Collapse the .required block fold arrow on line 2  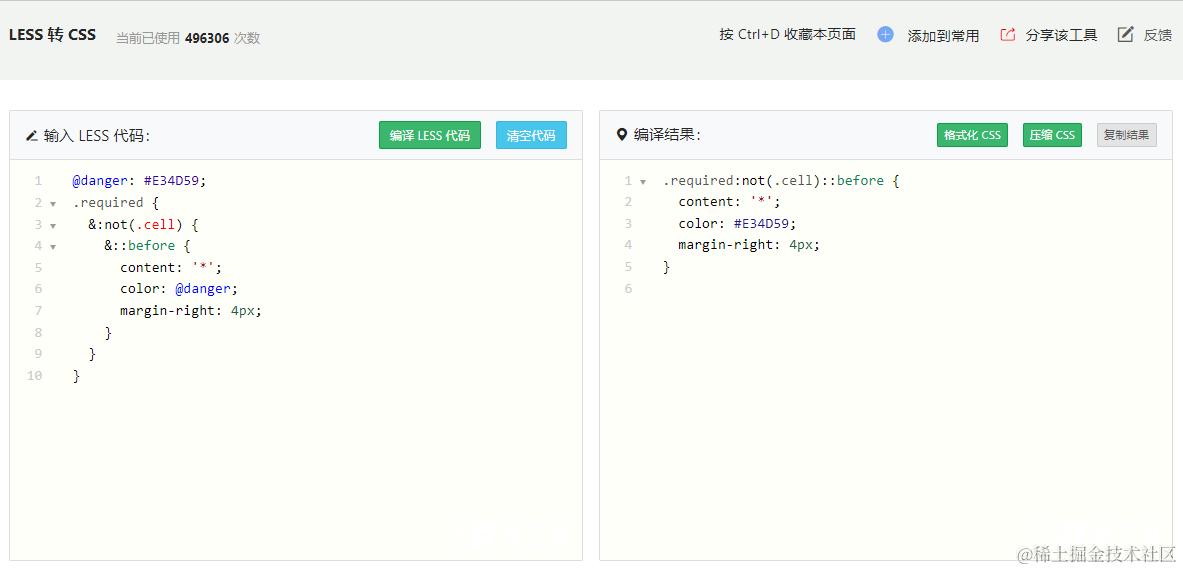53,204
